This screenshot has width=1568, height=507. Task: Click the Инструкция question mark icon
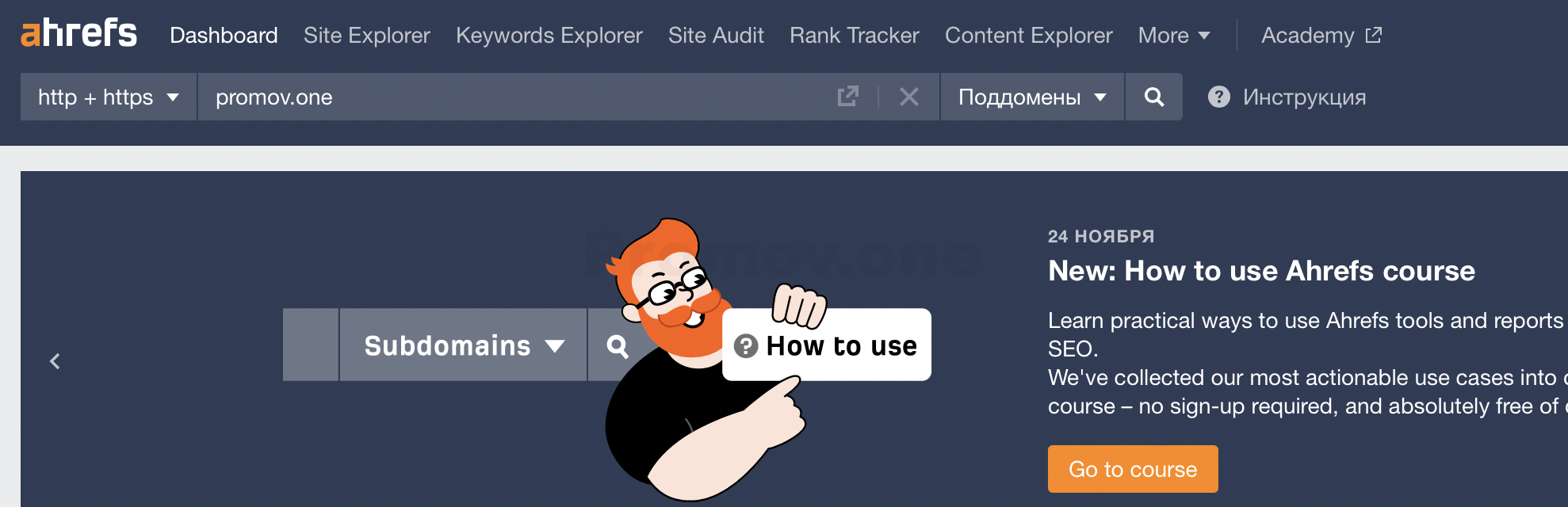pyautogui.click(x=1218, y=97)
